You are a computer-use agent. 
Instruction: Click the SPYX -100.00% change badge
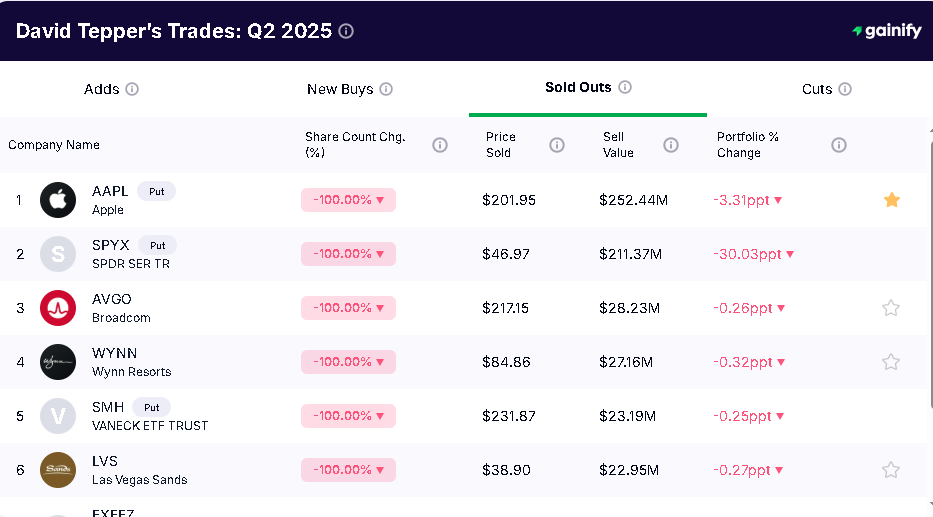coord(348,254)
